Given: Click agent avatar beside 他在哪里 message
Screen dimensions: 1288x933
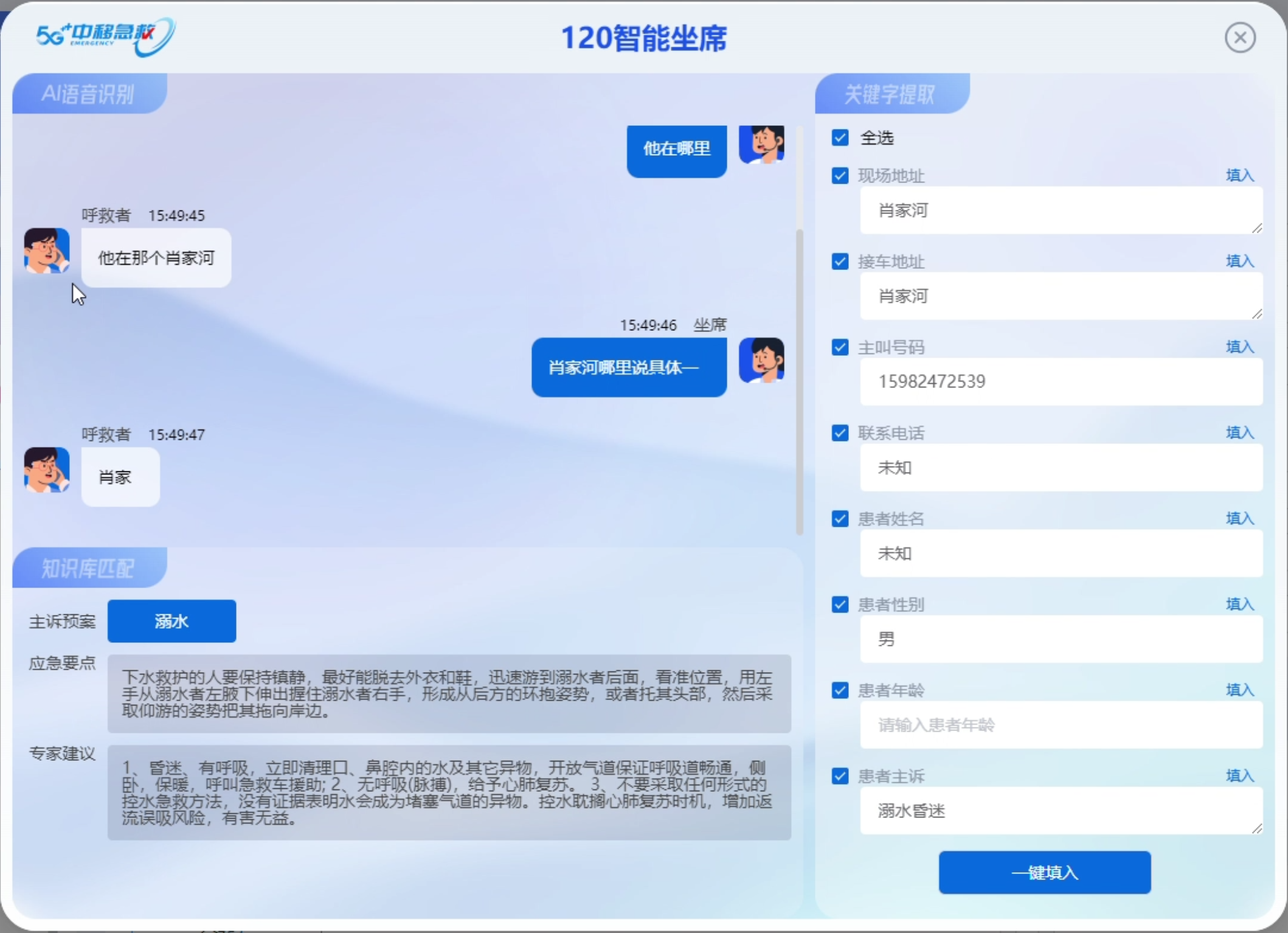Looking at the screenshot, I should pyautogui.click(x=761, y=145).
